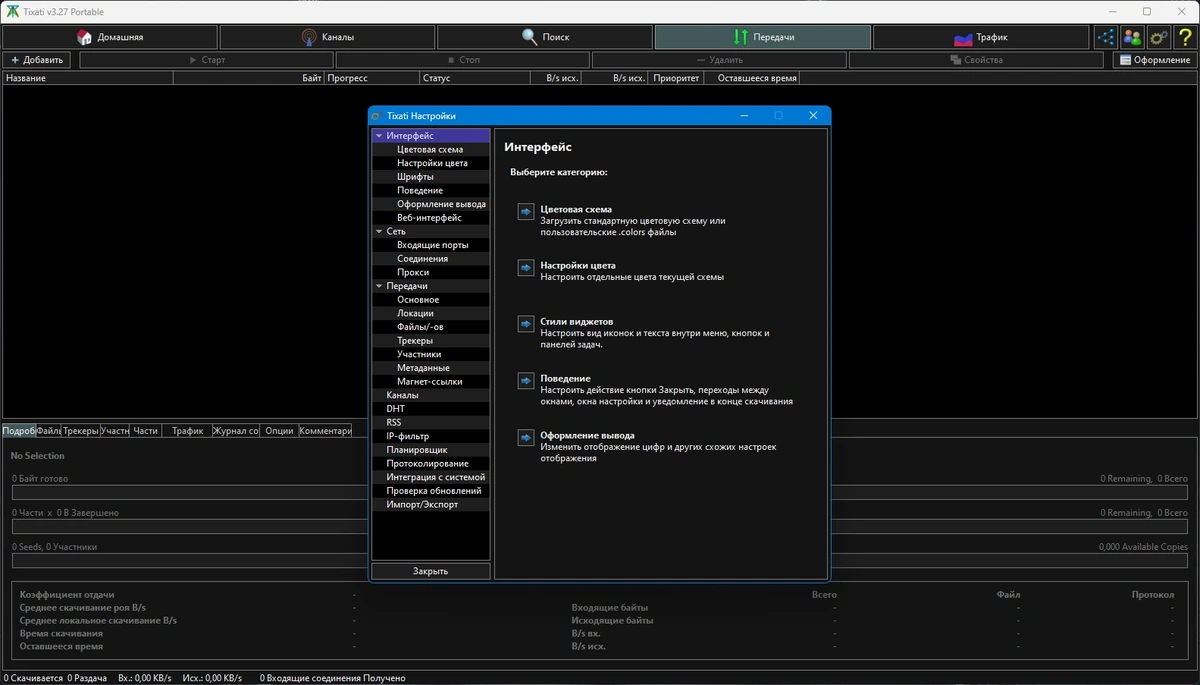Viewport: 1200px width, 685px height.
Task: Click arrow icon beside Оформление вывода description
Action: (x=526, y=437)
